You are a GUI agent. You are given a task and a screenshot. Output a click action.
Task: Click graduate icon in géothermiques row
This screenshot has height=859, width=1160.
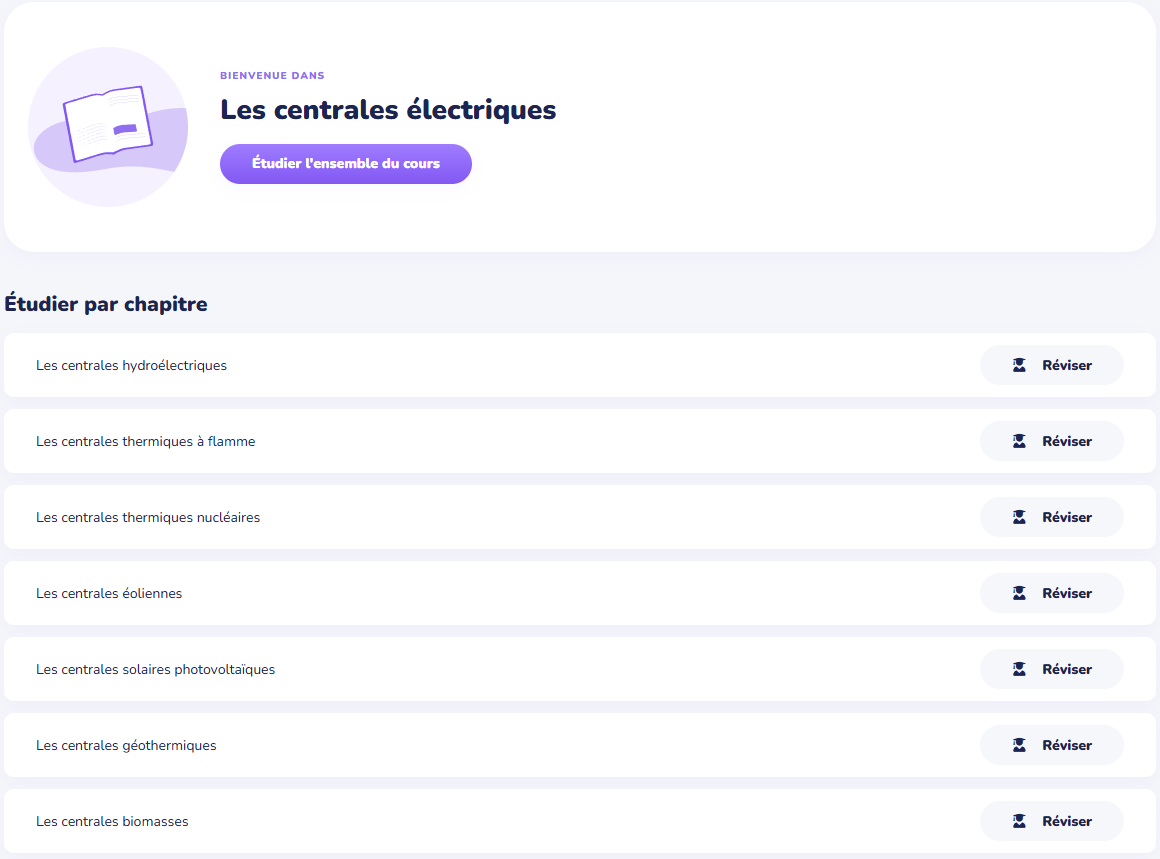click(x=1019, y=745)
